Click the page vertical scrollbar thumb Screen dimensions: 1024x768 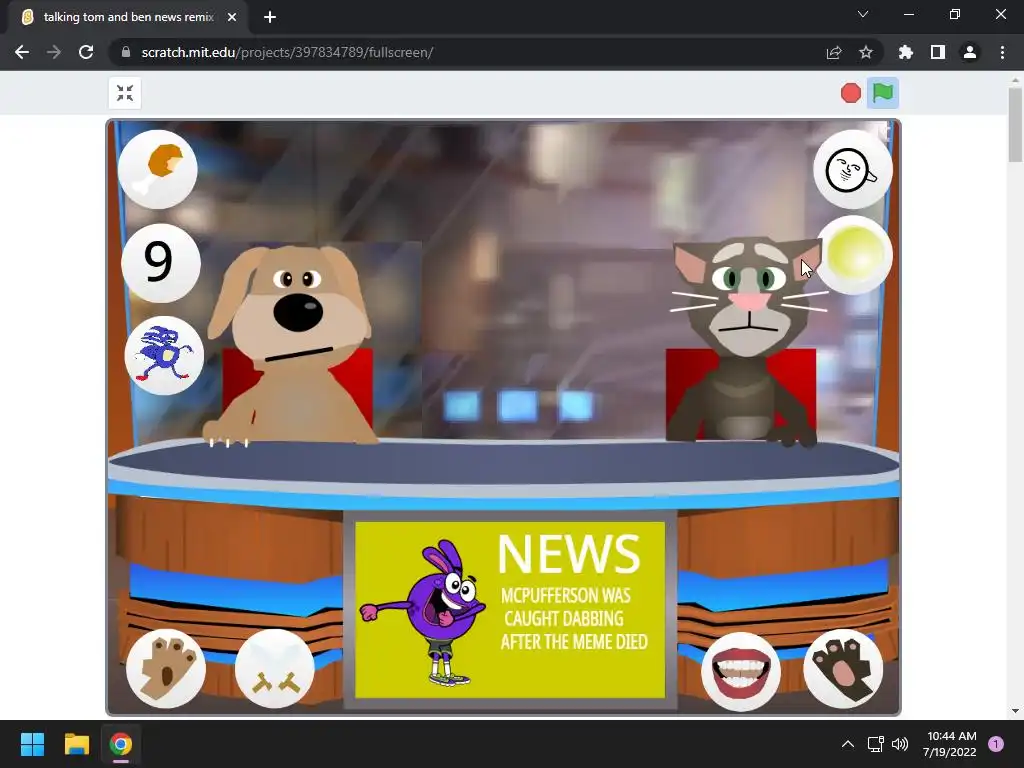pos(1015,124)
